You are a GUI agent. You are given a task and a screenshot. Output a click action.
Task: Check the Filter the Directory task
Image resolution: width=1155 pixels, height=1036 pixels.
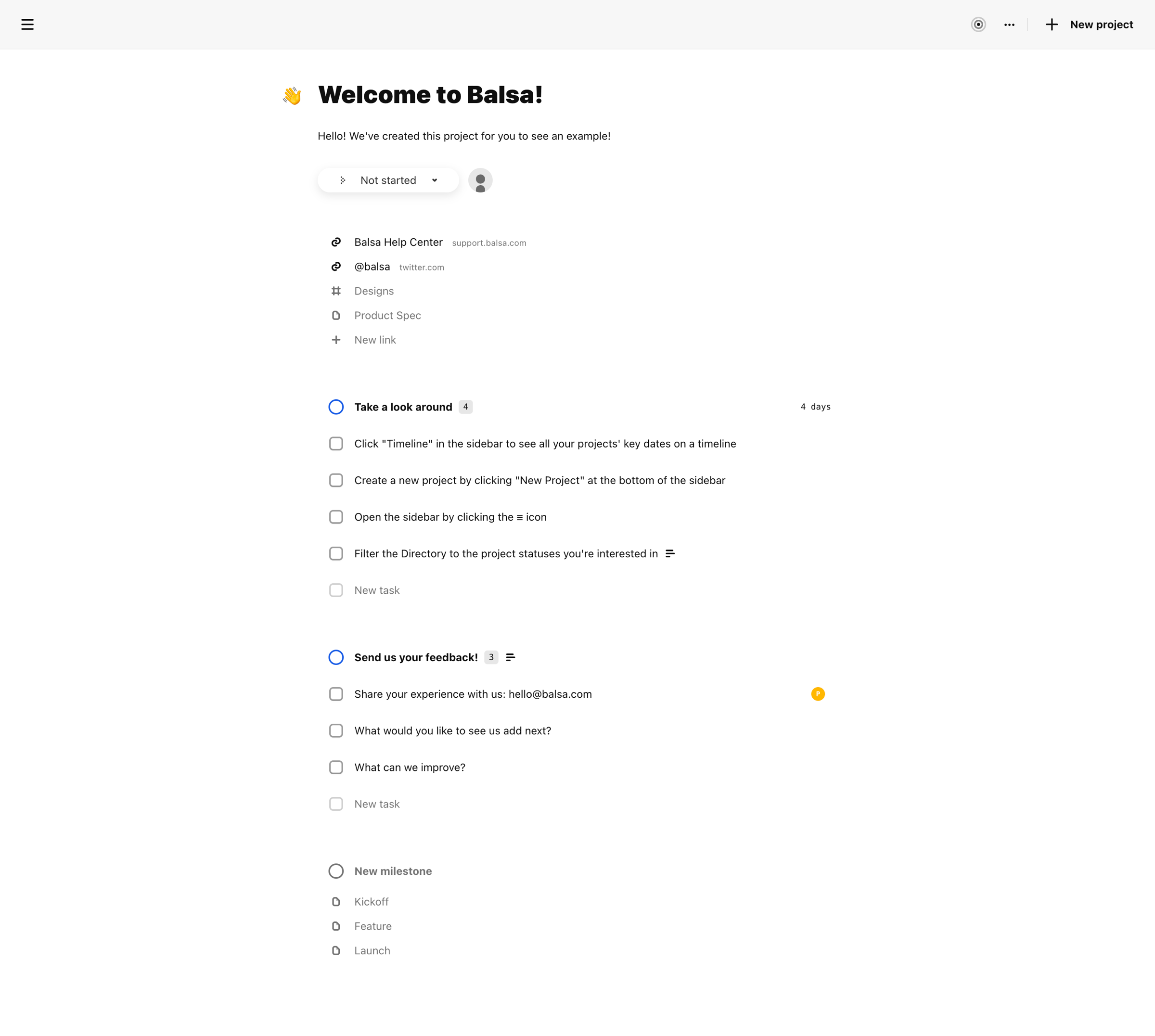[336, 554]
